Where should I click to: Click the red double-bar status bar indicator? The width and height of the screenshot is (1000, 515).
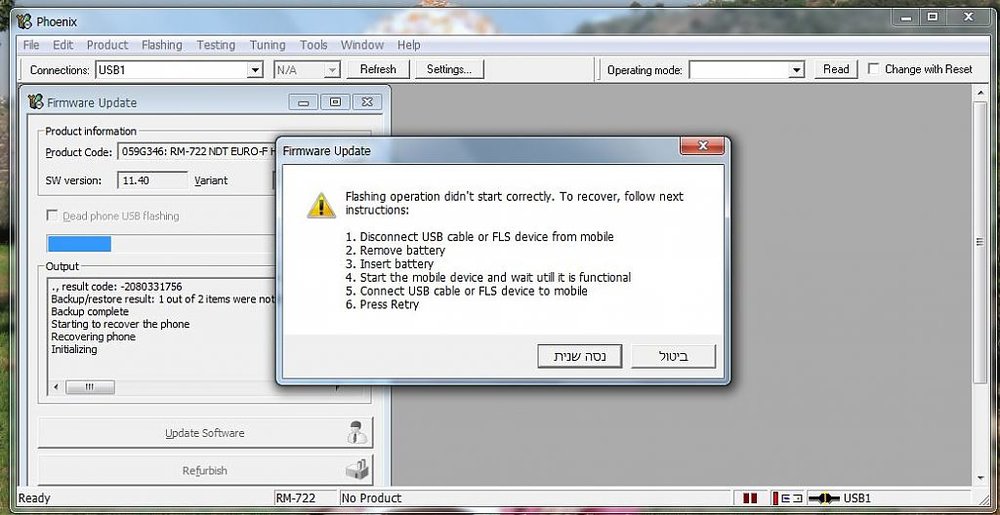pyautogui.click(x=750, y=498)
